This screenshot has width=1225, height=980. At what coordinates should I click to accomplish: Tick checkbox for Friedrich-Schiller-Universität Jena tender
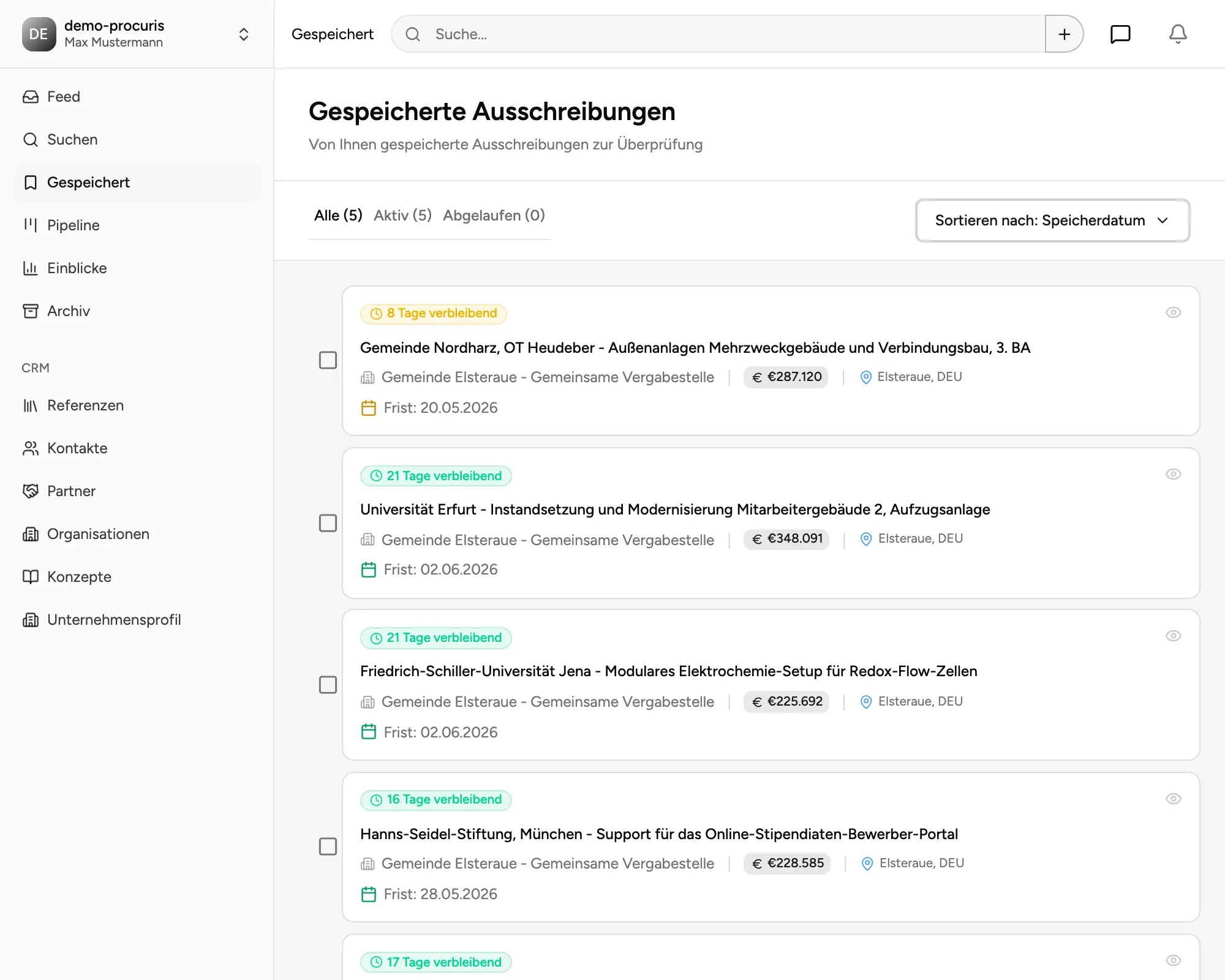(x=328, y=685)
